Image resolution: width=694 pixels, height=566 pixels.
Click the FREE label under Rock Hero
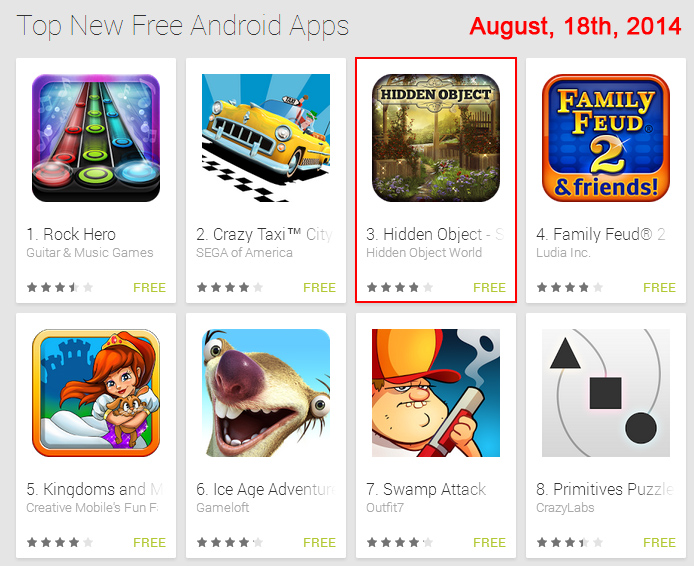click(150, 288)
